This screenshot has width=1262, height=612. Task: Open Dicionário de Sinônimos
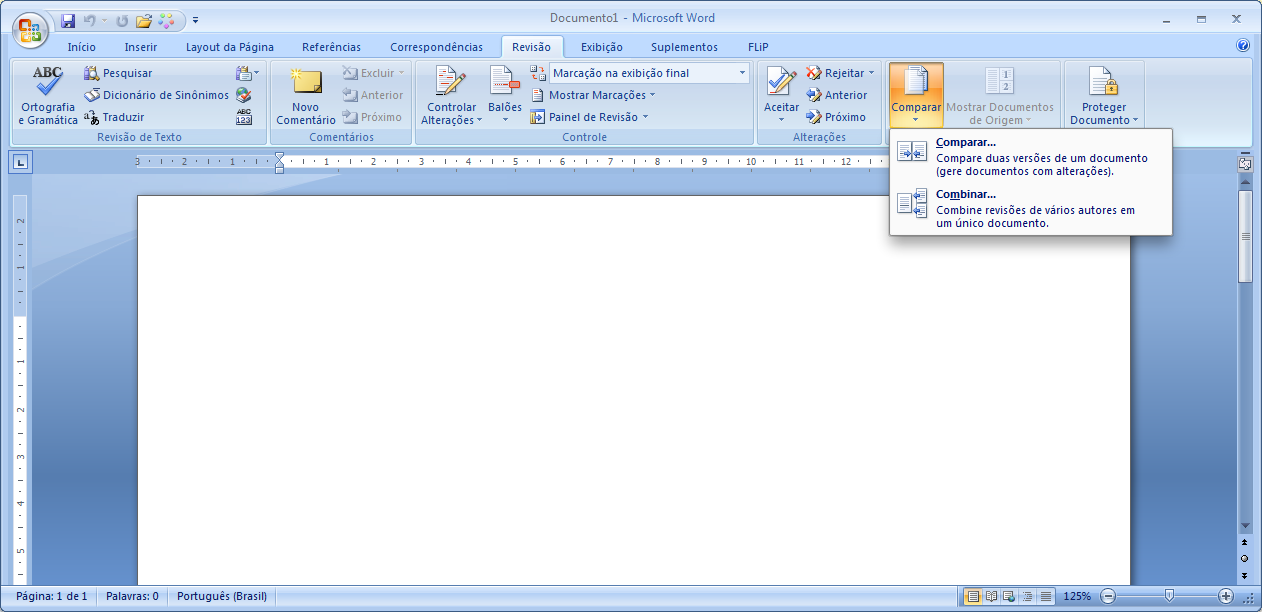[157, 95]
